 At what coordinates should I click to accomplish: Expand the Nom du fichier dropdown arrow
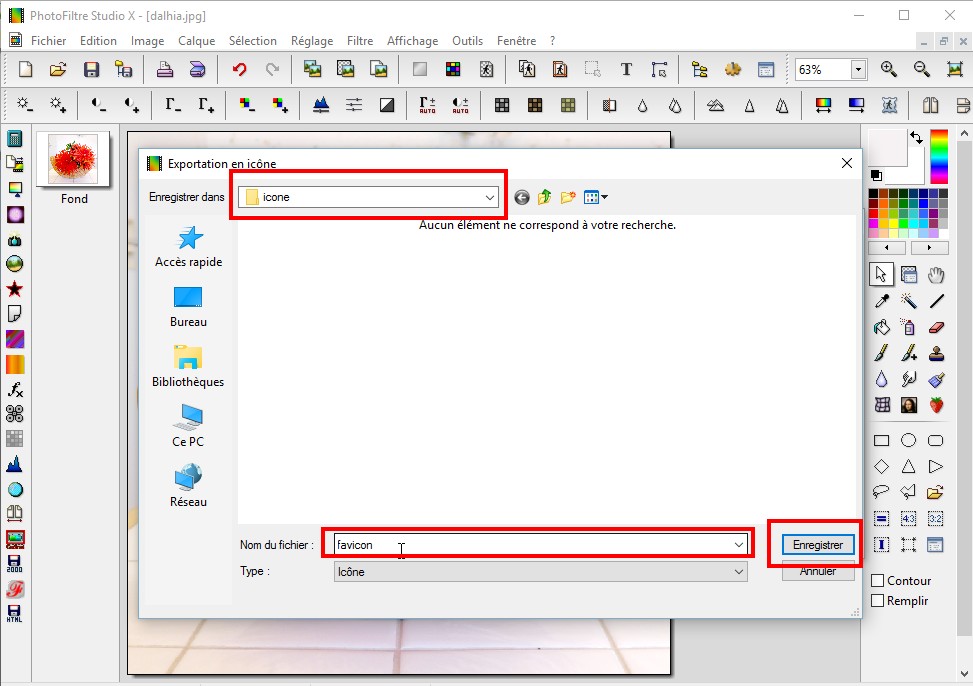[738, 544]
